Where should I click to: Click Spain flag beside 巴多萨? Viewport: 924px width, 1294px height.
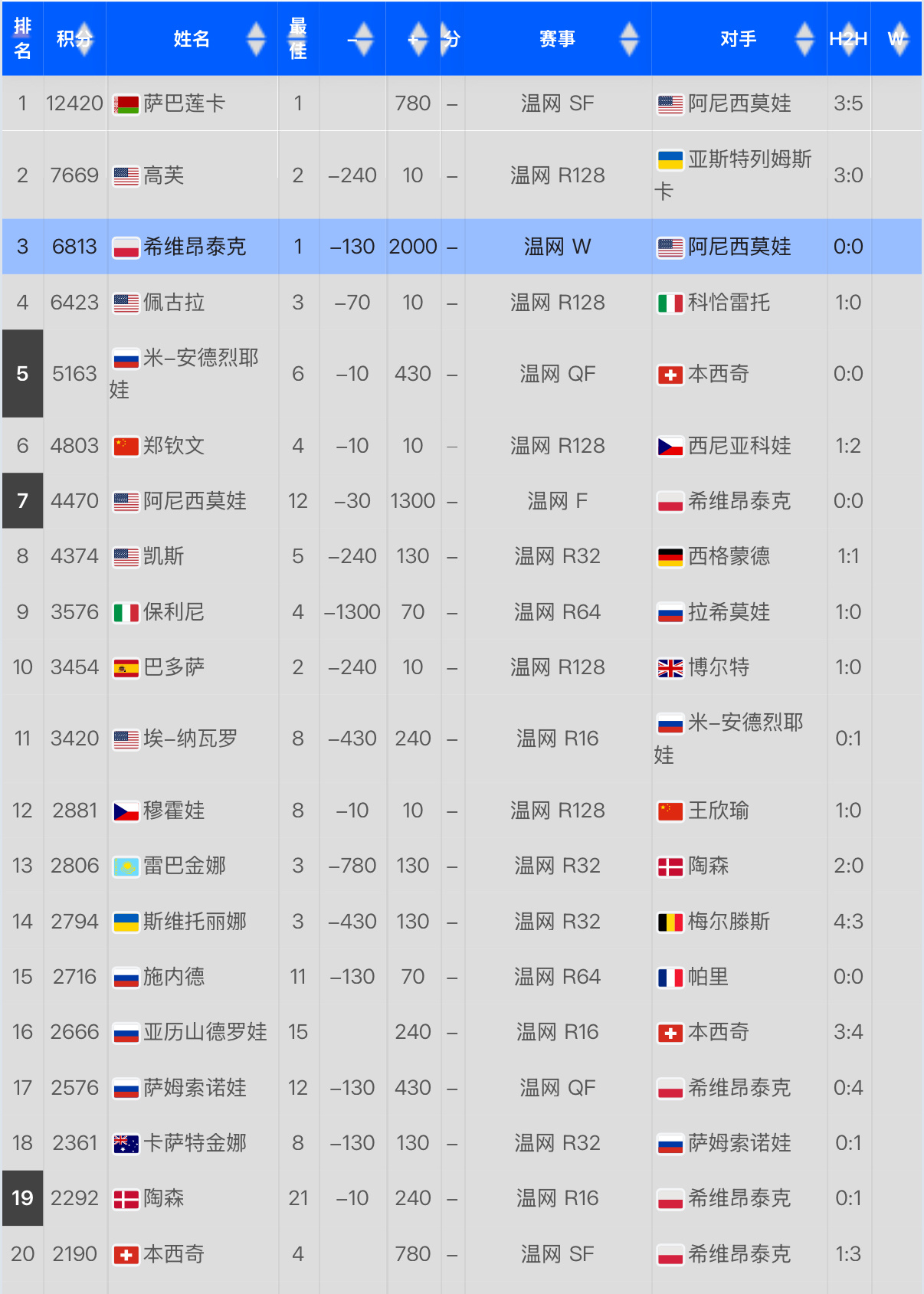(x=126, y=668)
